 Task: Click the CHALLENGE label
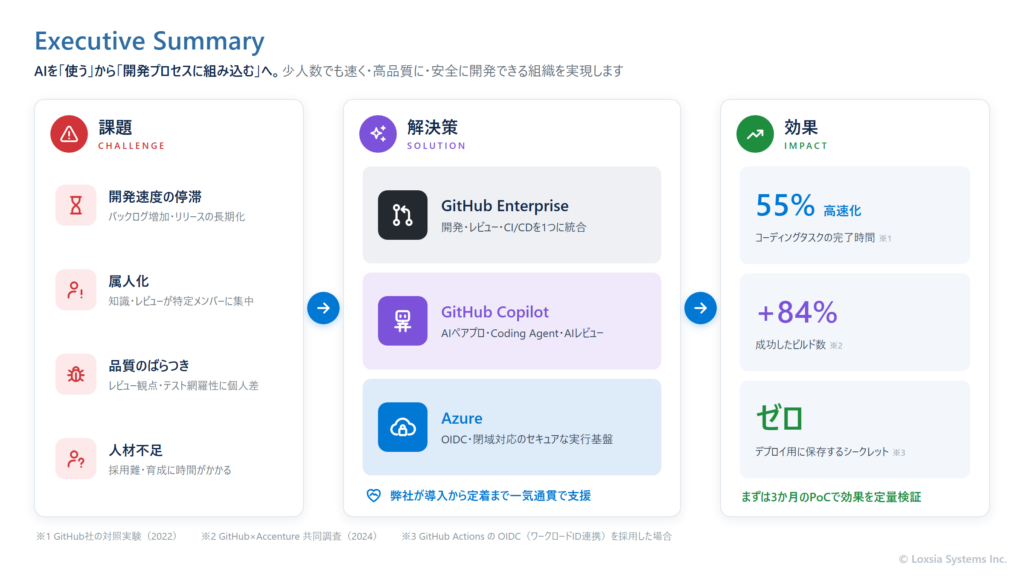(131, 146)
